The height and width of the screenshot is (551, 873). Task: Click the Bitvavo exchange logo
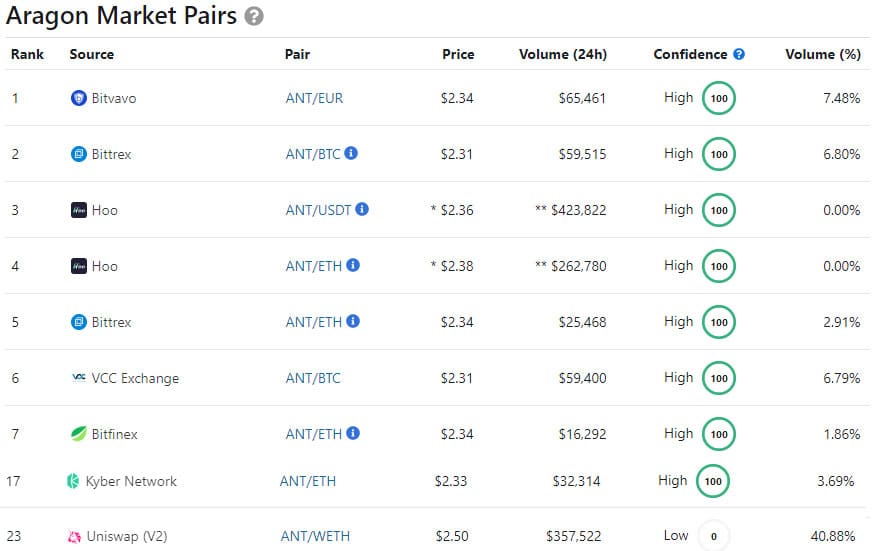(79, 98)
